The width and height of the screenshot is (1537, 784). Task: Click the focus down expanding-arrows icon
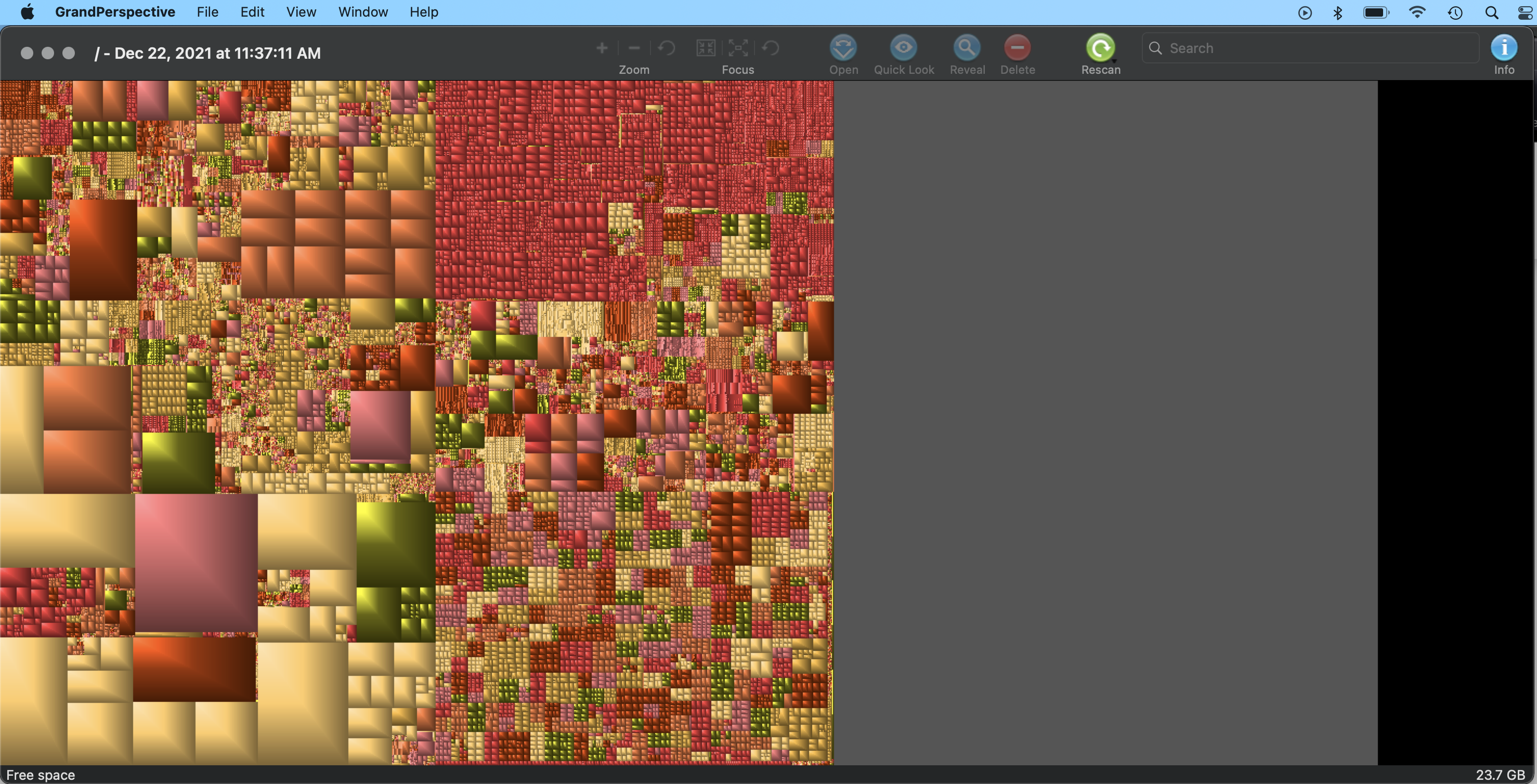[x=738, y=48]
